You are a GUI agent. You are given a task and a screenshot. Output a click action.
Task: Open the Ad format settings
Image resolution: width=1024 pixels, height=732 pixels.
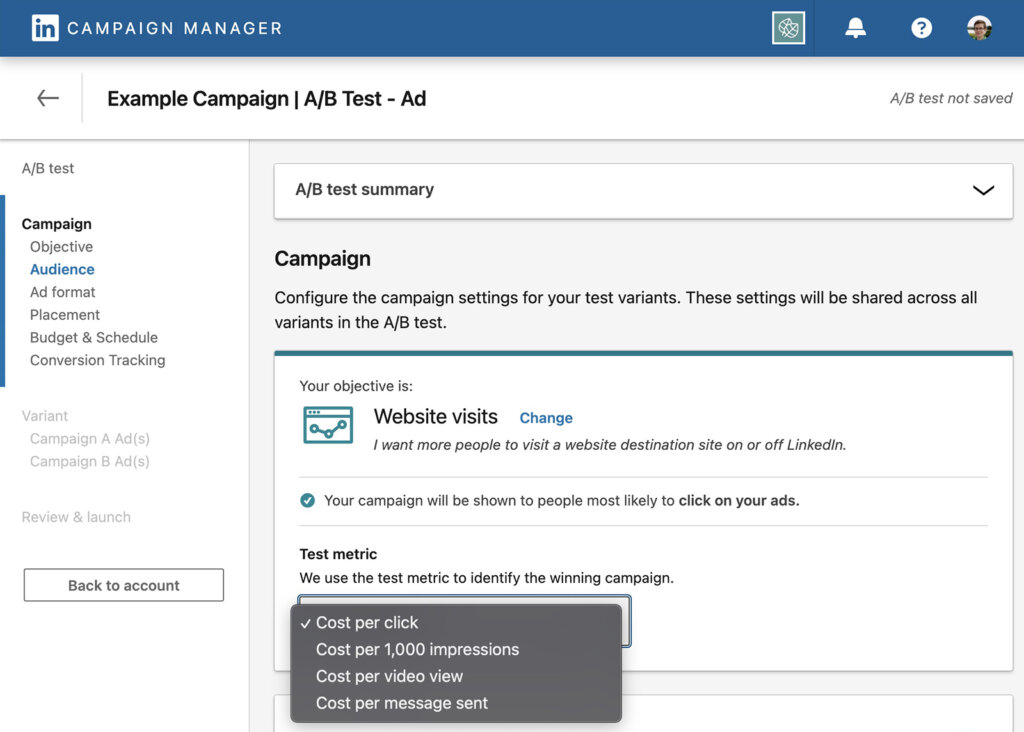62,292
